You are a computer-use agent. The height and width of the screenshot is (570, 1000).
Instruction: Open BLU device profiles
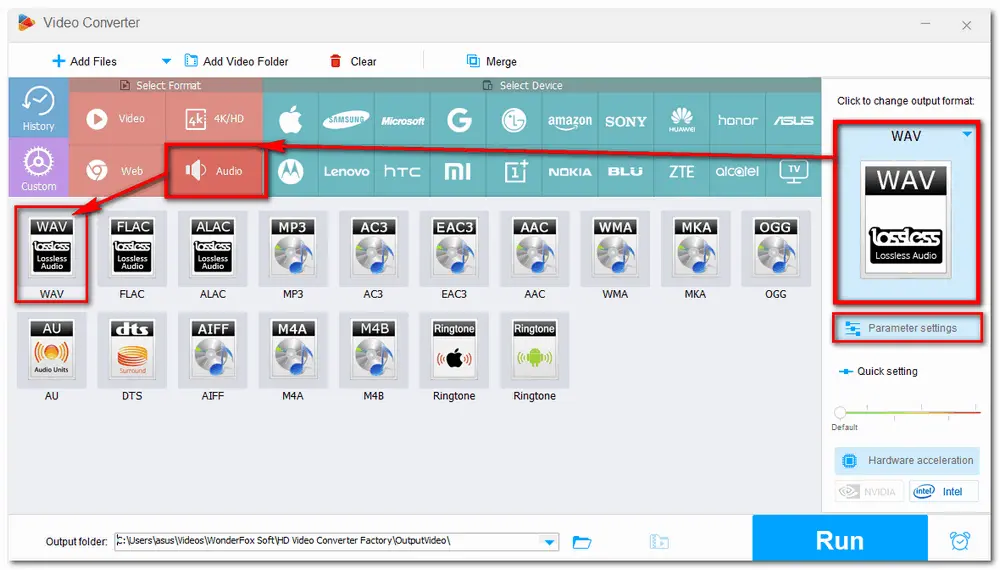click(626, 172)
